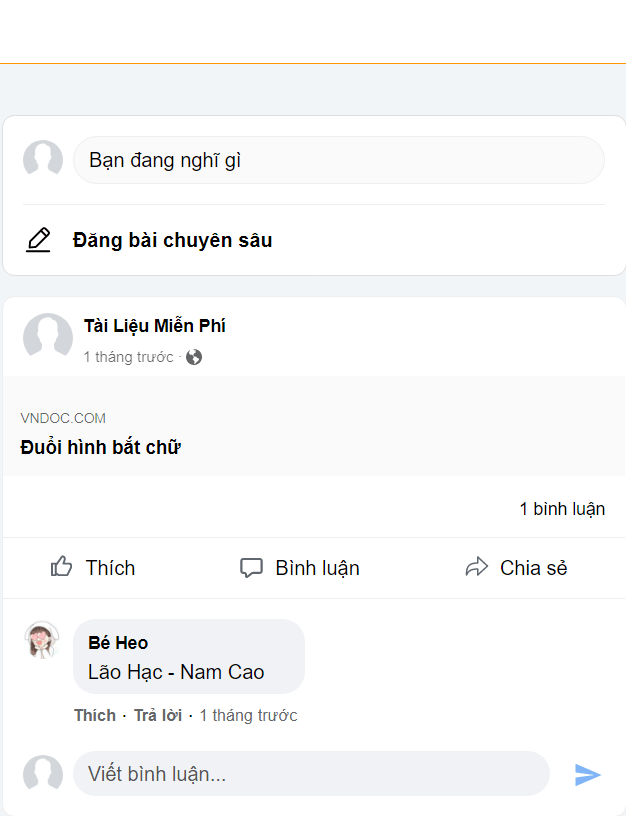
Task: Click the avatar next to Bạn đang nghĩ gì
Action: coord(42,159)
